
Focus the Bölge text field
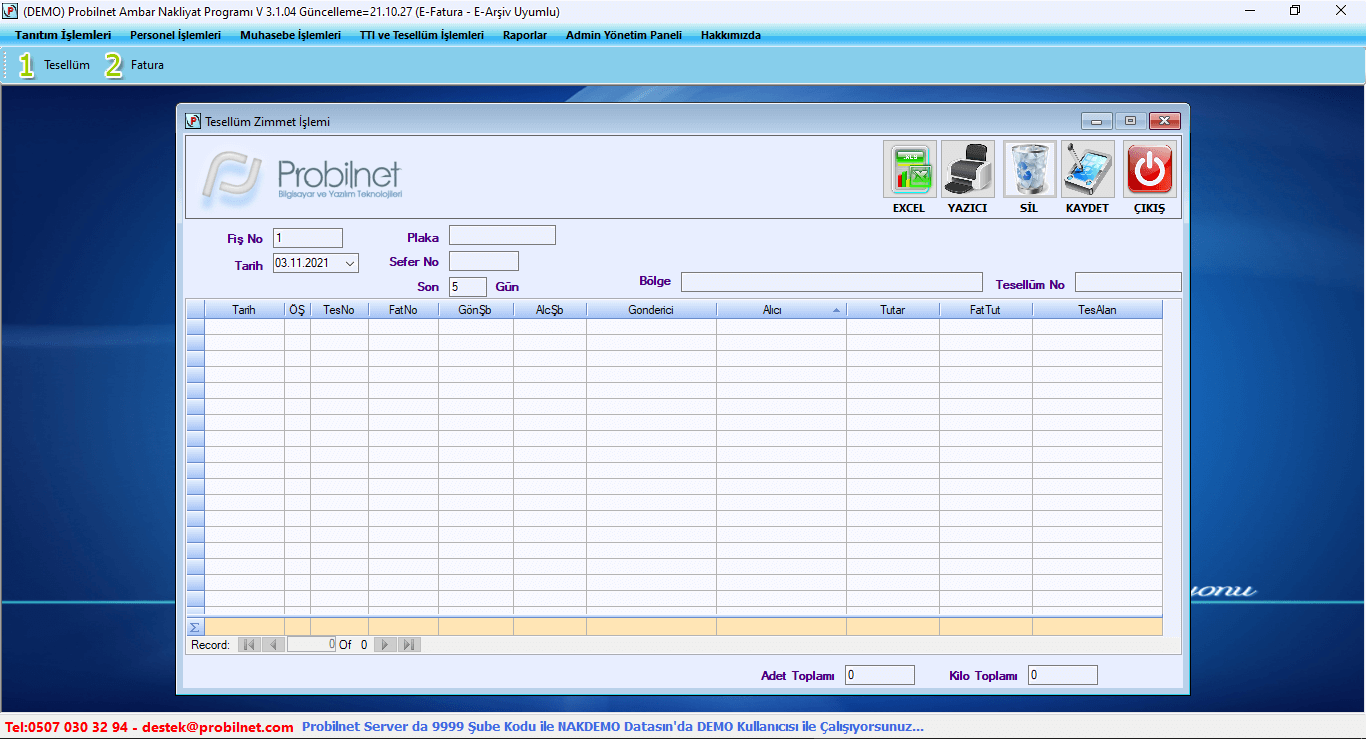pyautogui.click(x=831, y=282)
